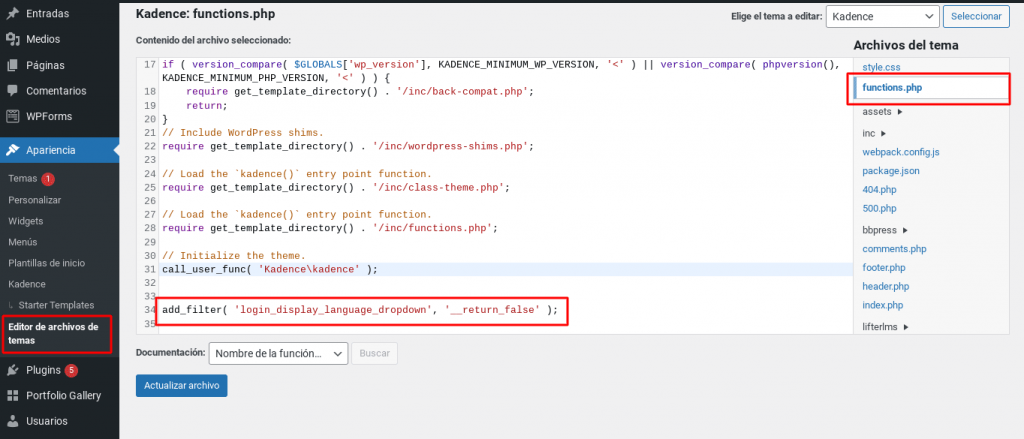Open header.php file
Image resolution: width=1024 pixels, height=439 pixels.
pyautogui.click(x=886, y=287)
